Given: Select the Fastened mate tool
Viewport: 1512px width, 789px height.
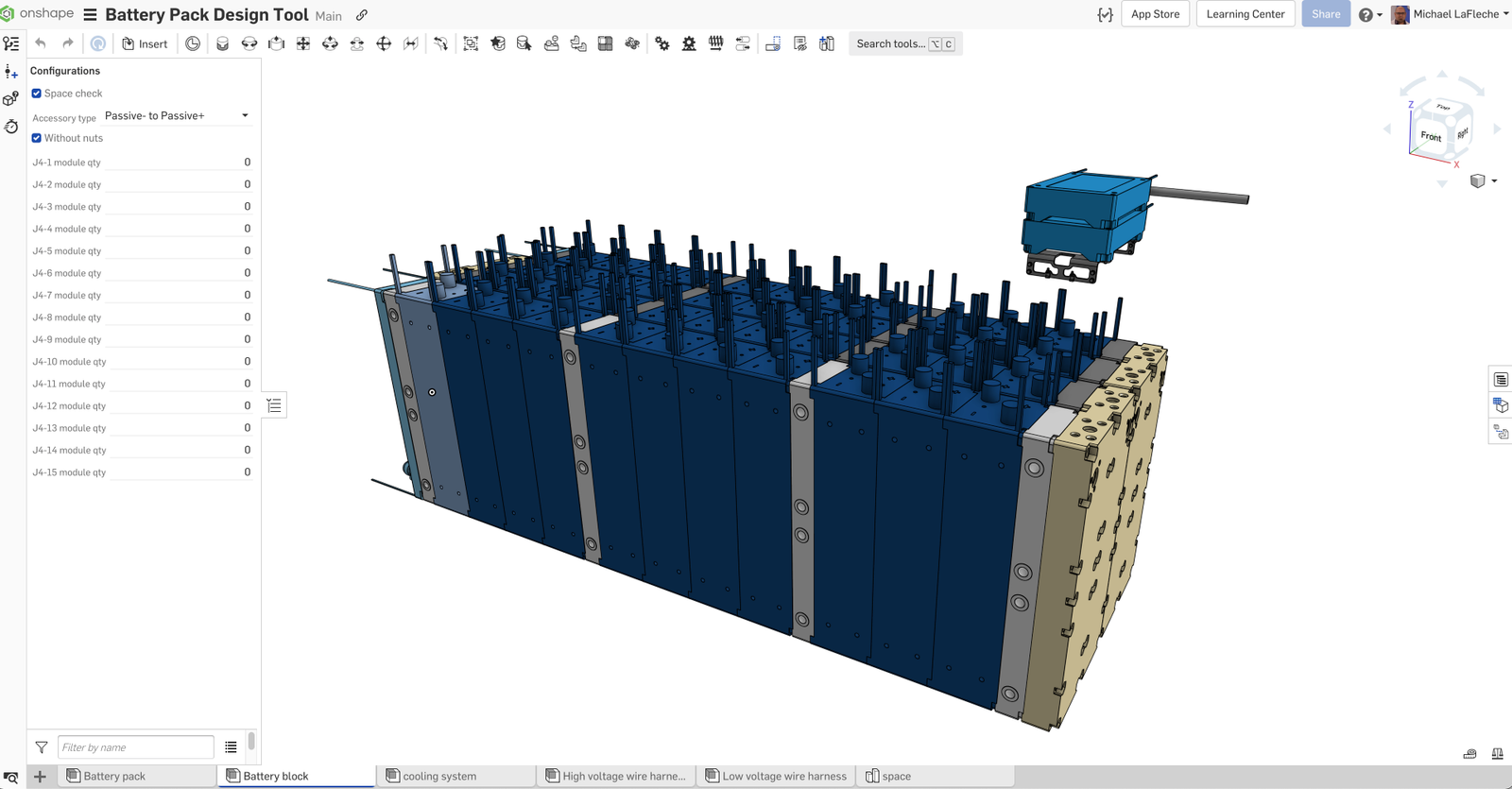Looking at the screenshot, I should click(222, 43).
